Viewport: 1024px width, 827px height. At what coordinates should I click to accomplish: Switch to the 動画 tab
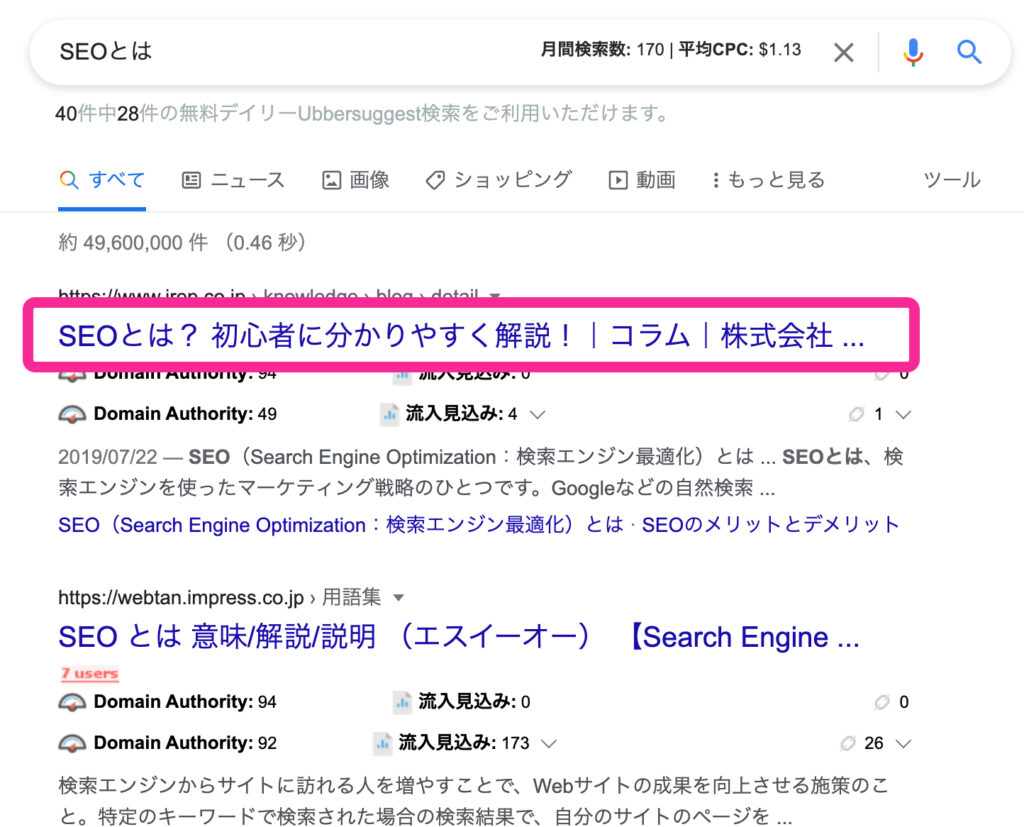pyautogui.click(x=642, y=180)
